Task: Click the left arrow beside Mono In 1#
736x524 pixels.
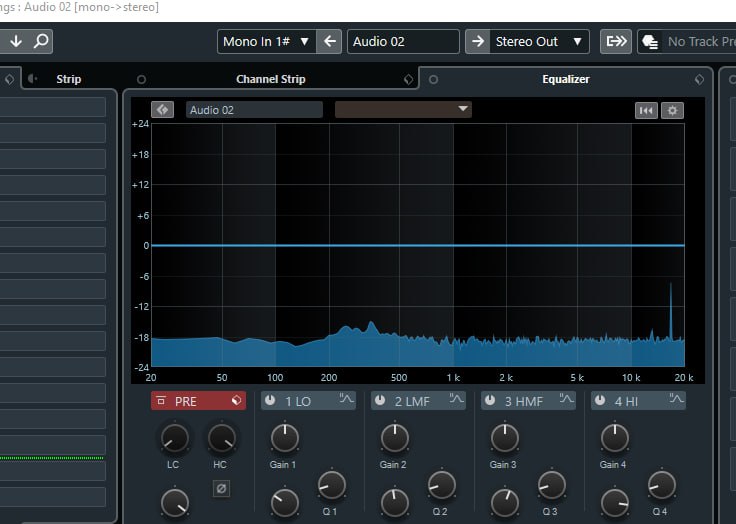Action: [329, 41]
